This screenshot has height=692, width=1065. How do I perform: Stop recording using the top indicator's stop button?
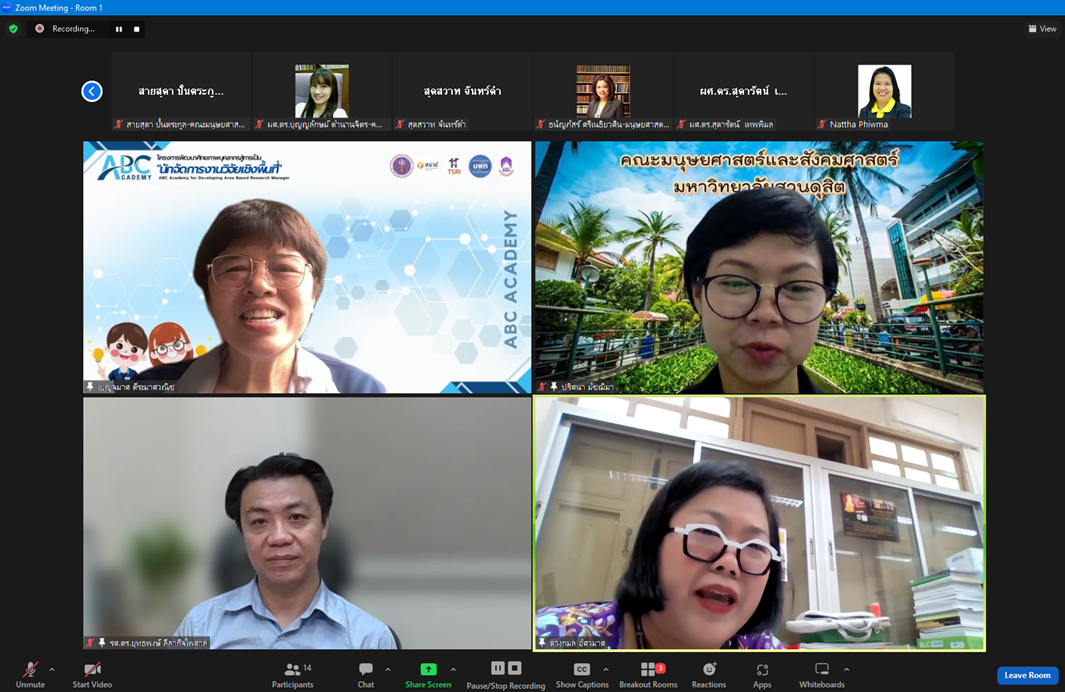click(137, 29)
